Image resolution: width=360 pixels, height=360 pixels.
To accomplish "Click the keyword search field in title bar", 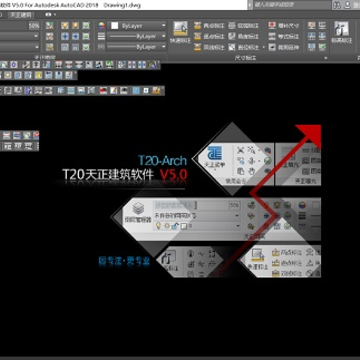I will tap(292, 5).
